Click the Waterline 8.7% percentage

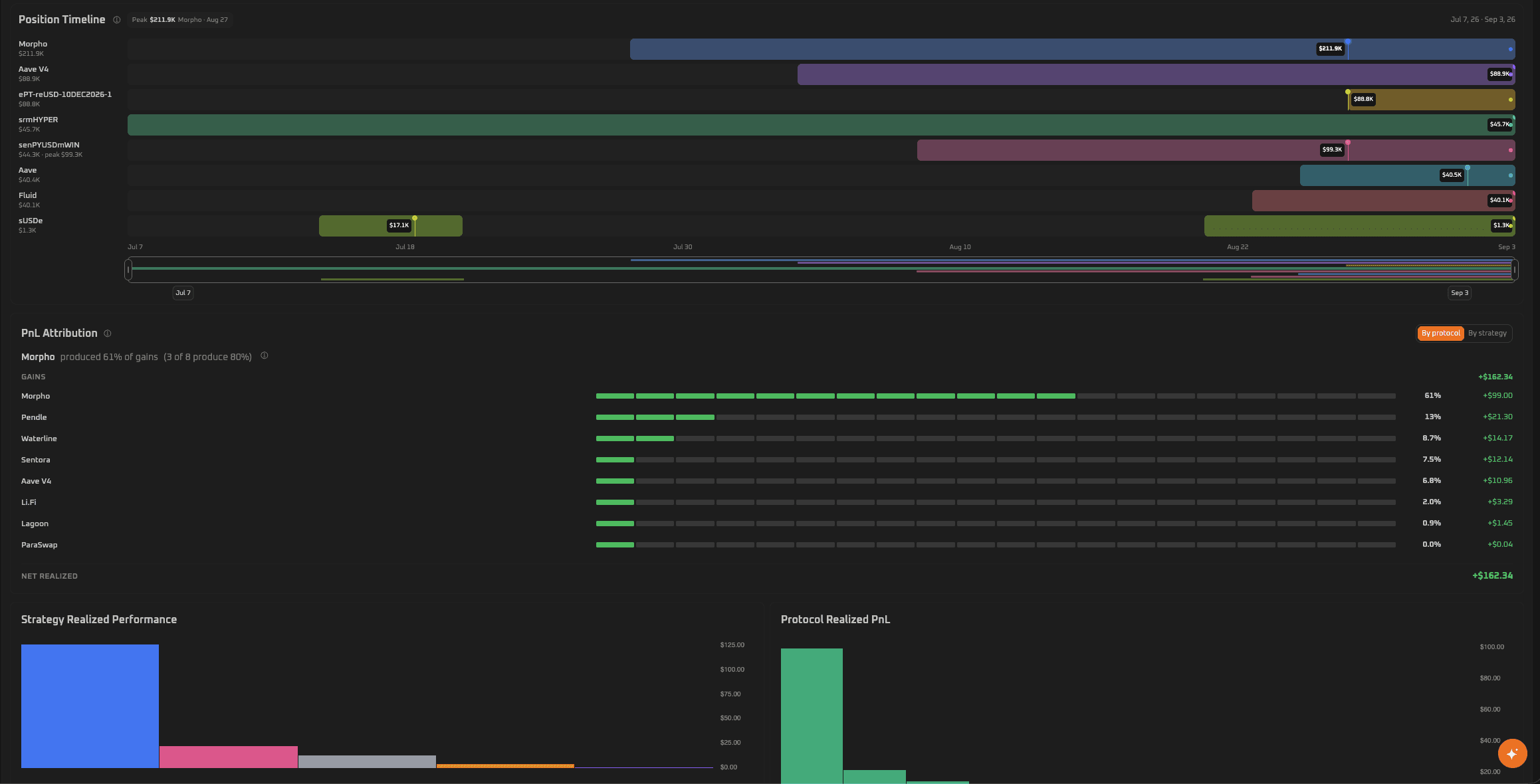[1432, 439]
